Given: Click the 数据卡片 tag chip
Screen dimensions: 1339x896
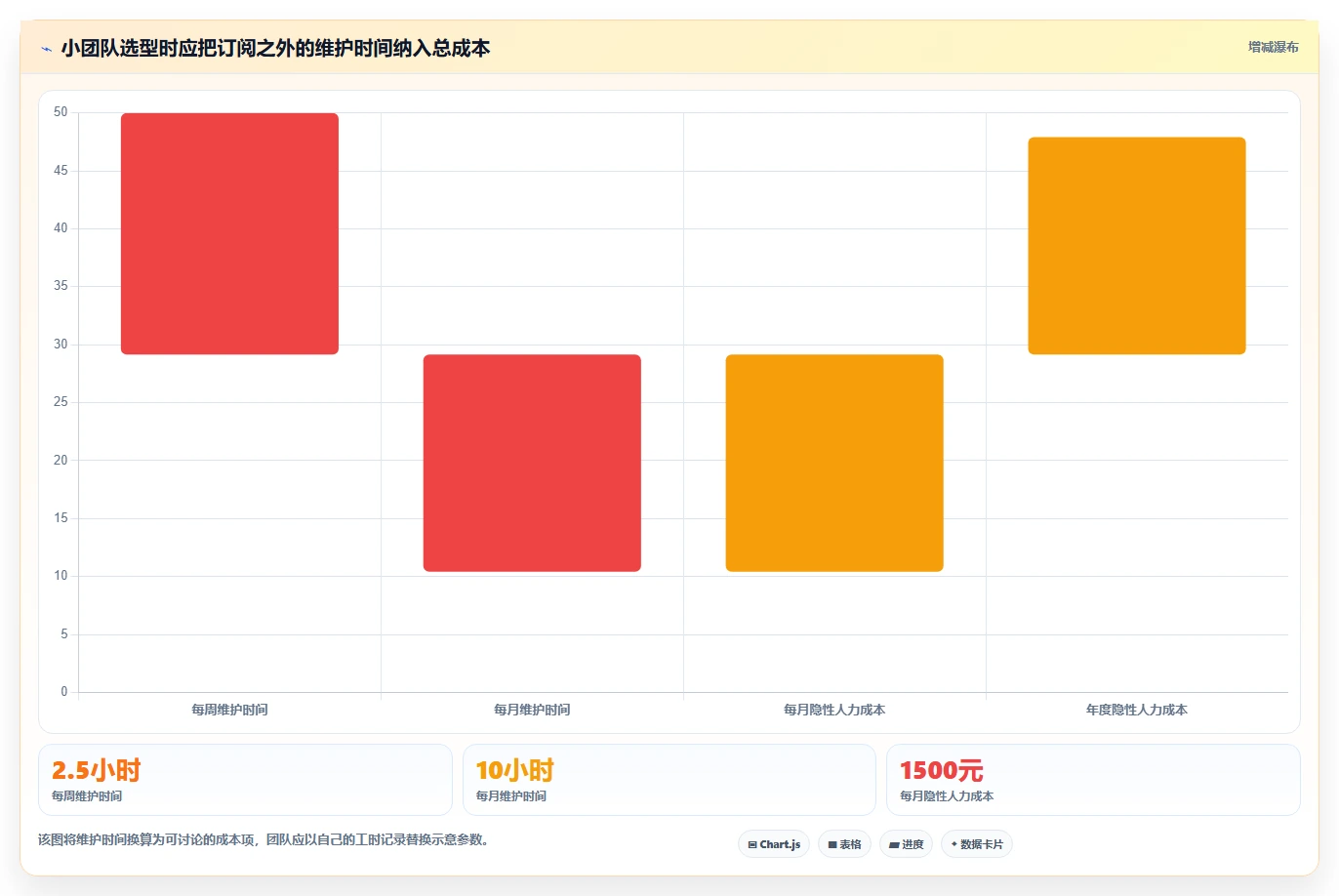Looking at the screenshot, I should [x=976, y=844].
